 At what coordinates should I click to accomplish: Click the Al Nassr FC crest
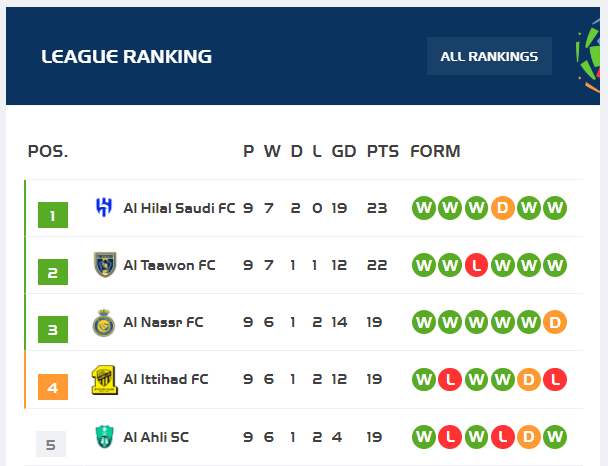click(104, 323)
